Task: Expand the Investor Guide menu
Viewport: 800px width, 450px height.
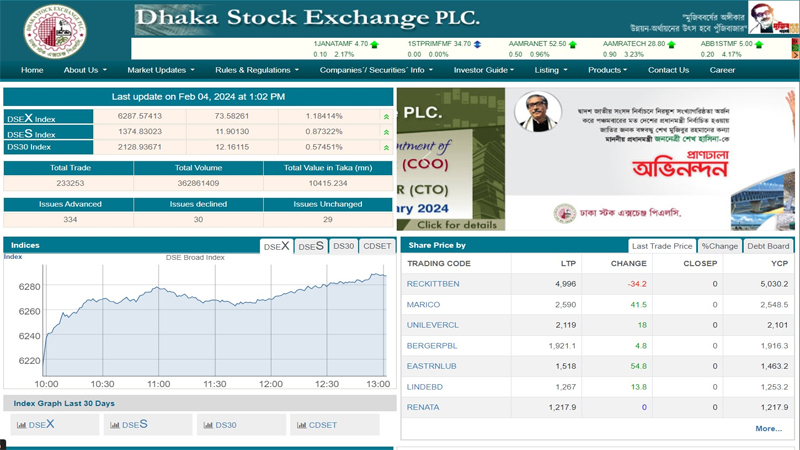Action: pos(486,70)
